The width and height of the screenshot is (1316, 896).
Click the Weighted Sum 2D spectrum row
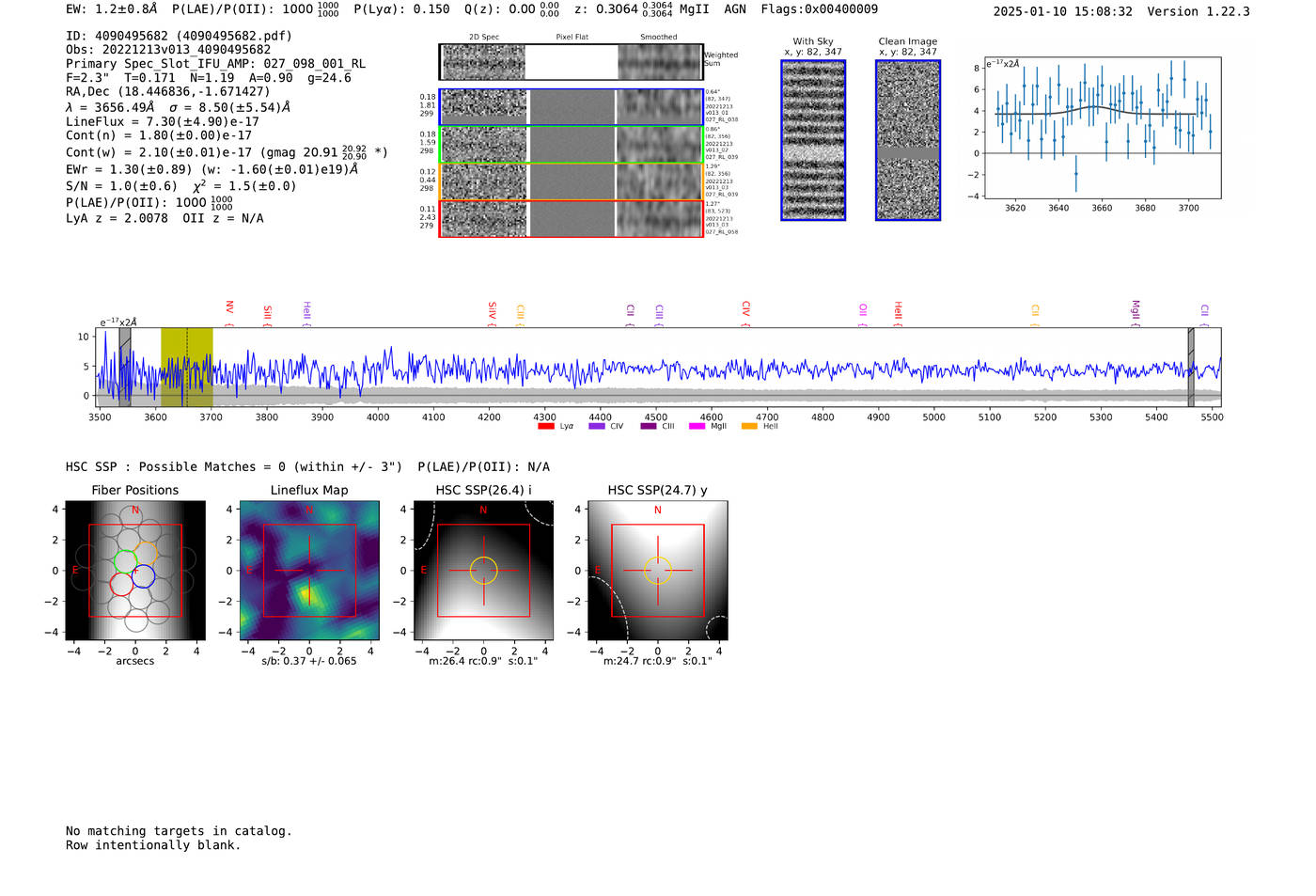pyautogui.click(x=571, y=62)
